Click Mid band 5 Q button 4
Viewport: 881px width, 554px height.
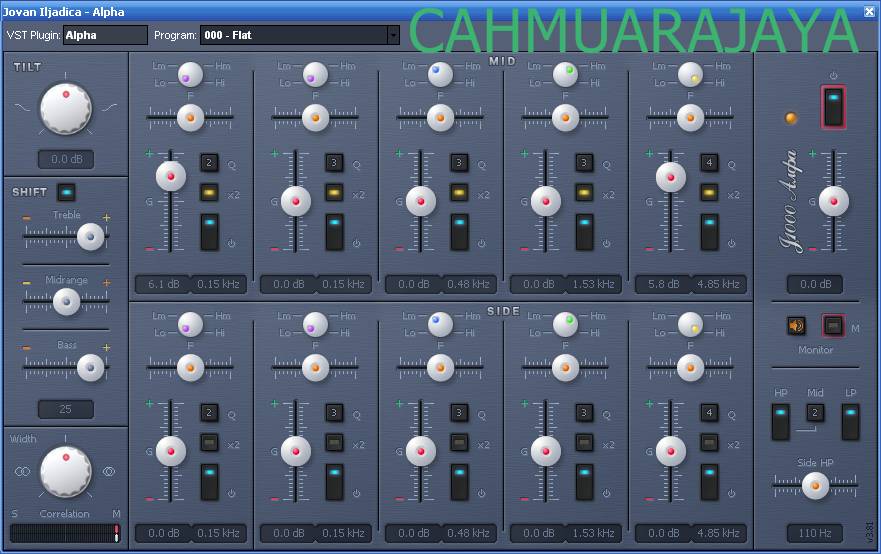point(709,163)
